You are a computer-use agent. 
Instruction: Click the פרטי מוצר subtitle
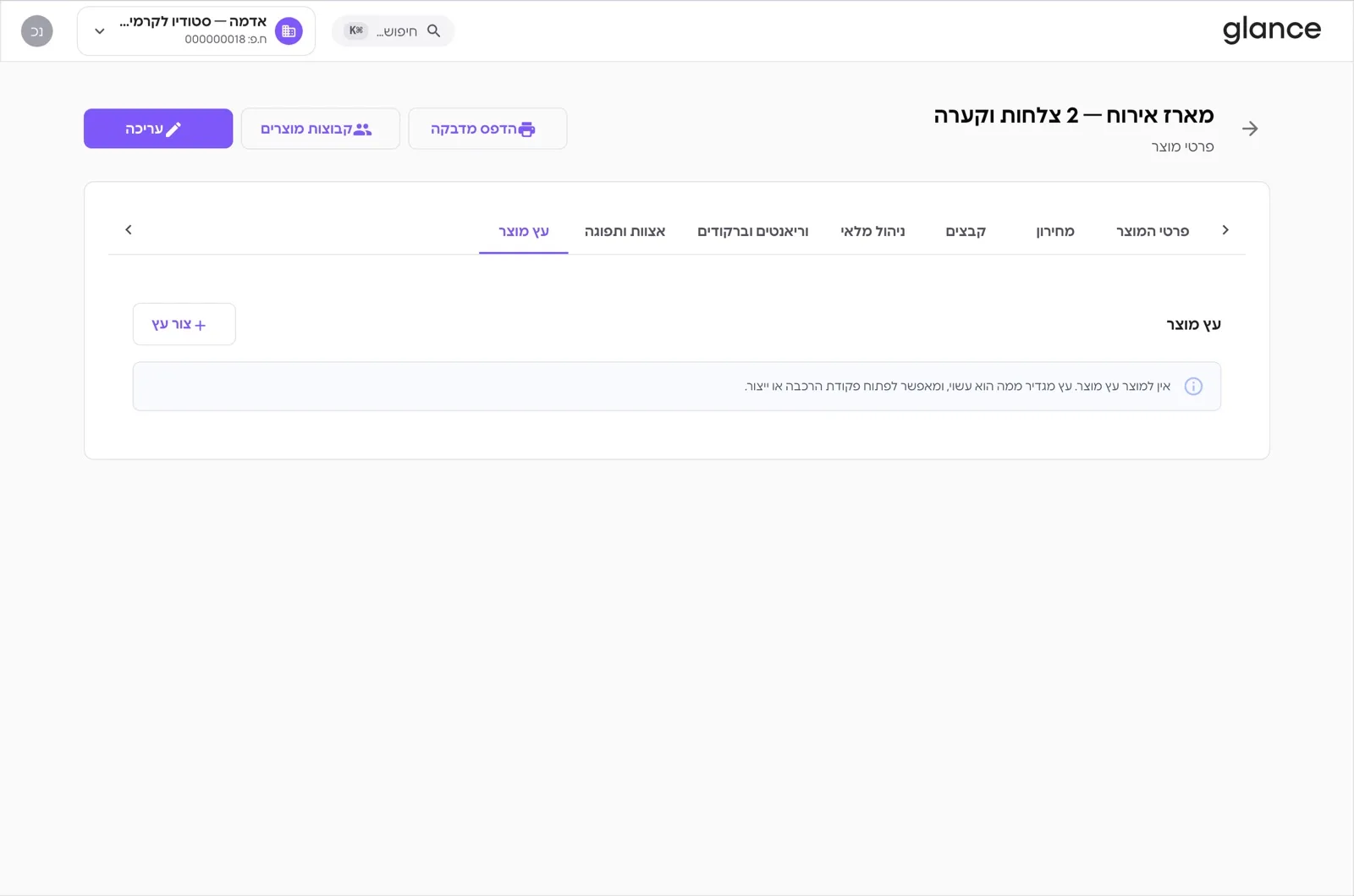point(1182,146)
